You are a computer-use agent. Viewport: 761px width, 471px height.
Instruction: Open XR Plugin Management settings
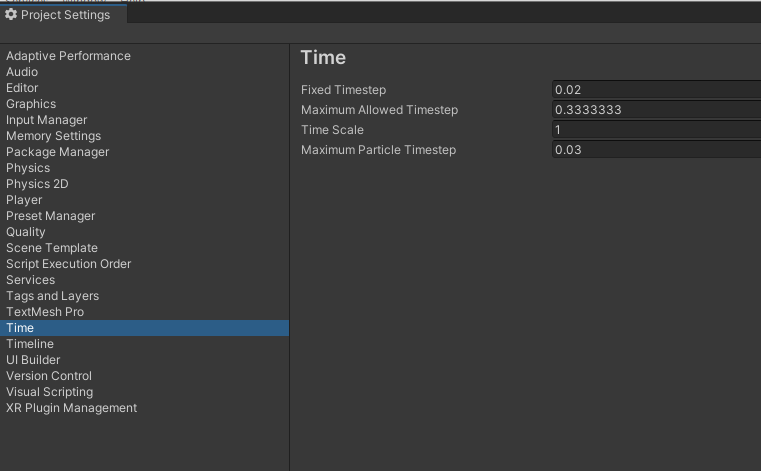point(71,408)
